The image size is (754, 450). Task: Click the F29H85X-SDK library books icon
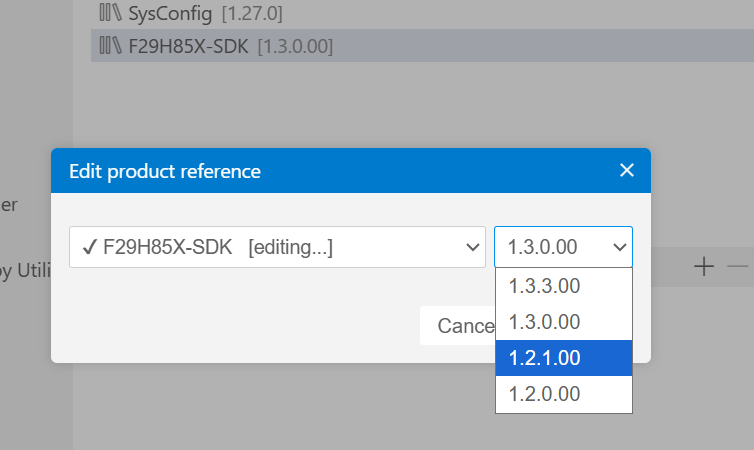point(110,46)
